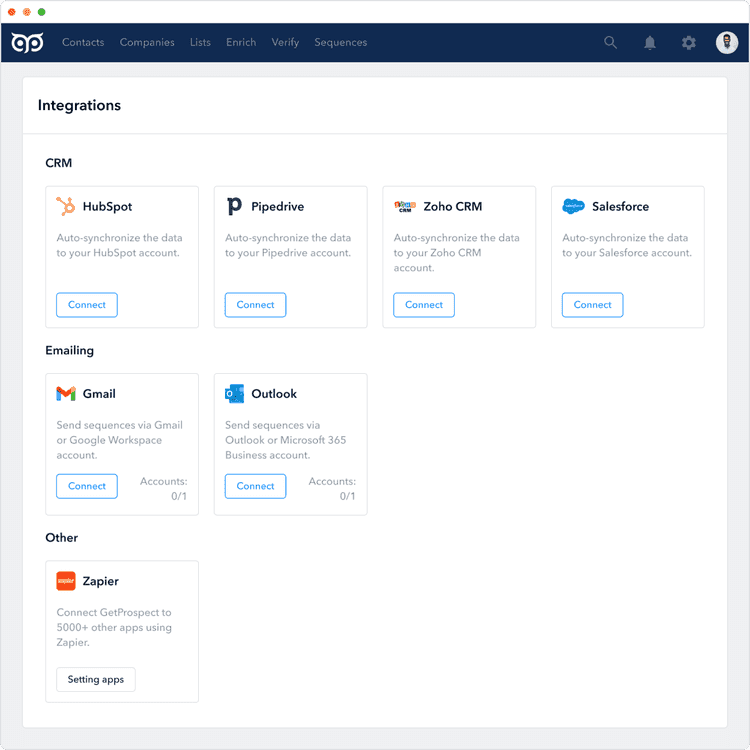
Task: Click the GetProspect owl logo
Action: (27, 43)
